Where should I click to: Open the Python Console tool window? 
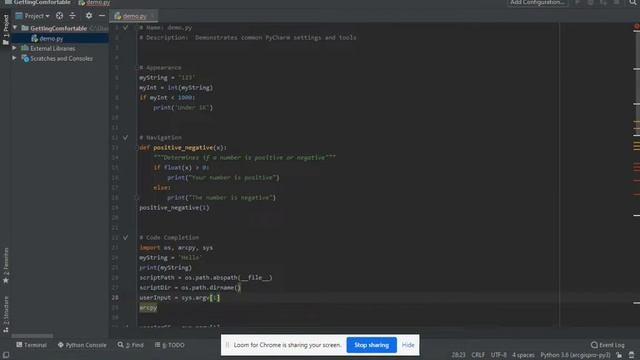[x=82, y=345]
